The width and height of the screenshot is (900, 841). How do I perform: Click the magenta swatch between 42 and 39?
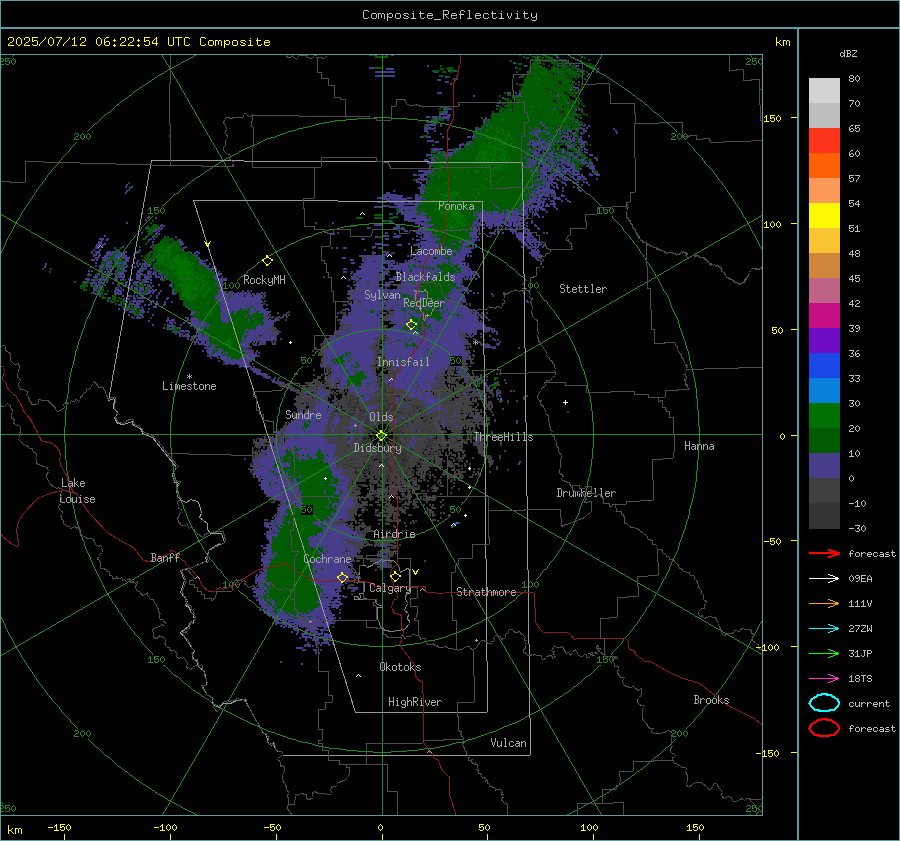pyautogui.click(x=824, y=316)
